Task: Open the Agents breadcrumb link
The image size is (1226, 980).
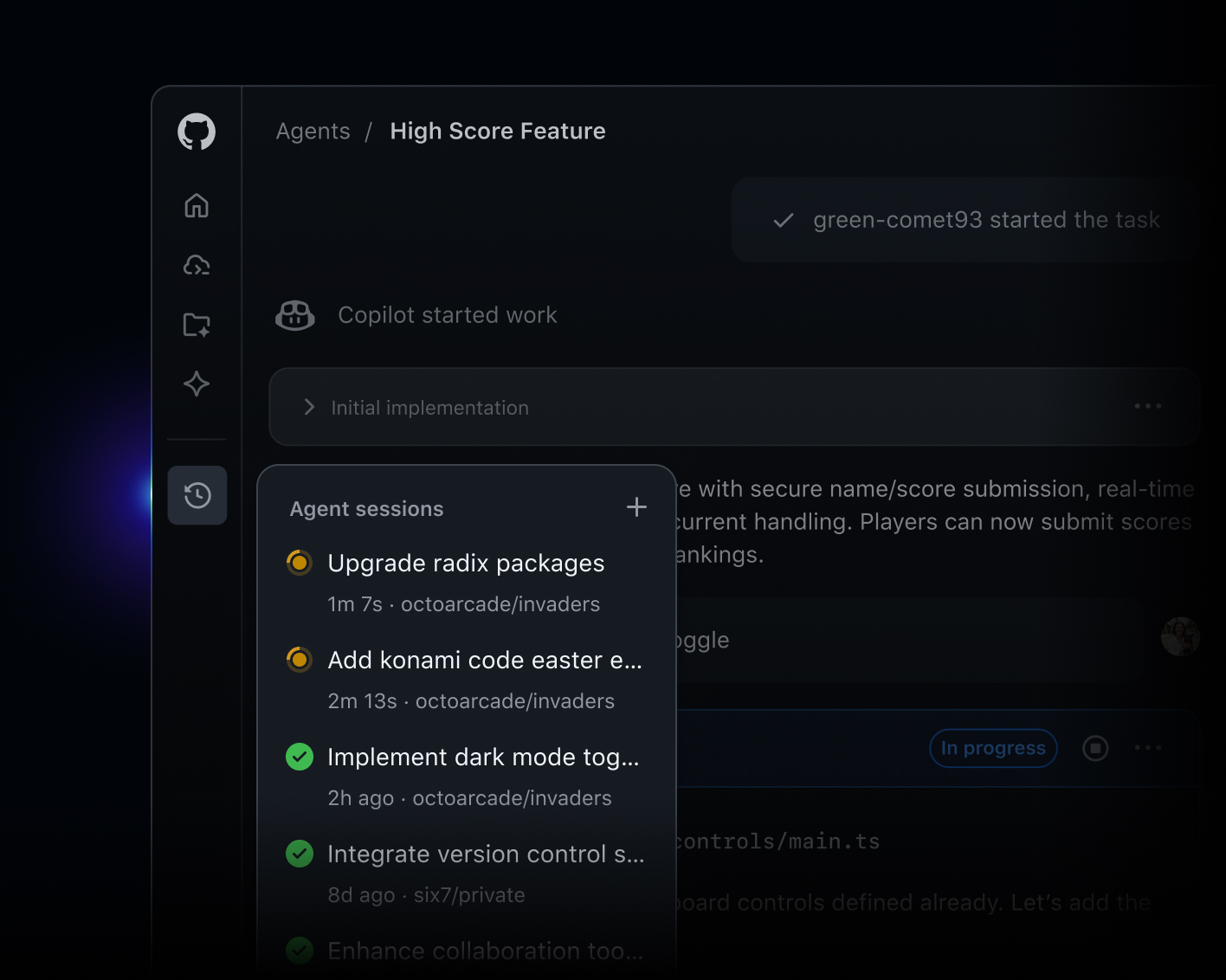Action: [313, 132]
